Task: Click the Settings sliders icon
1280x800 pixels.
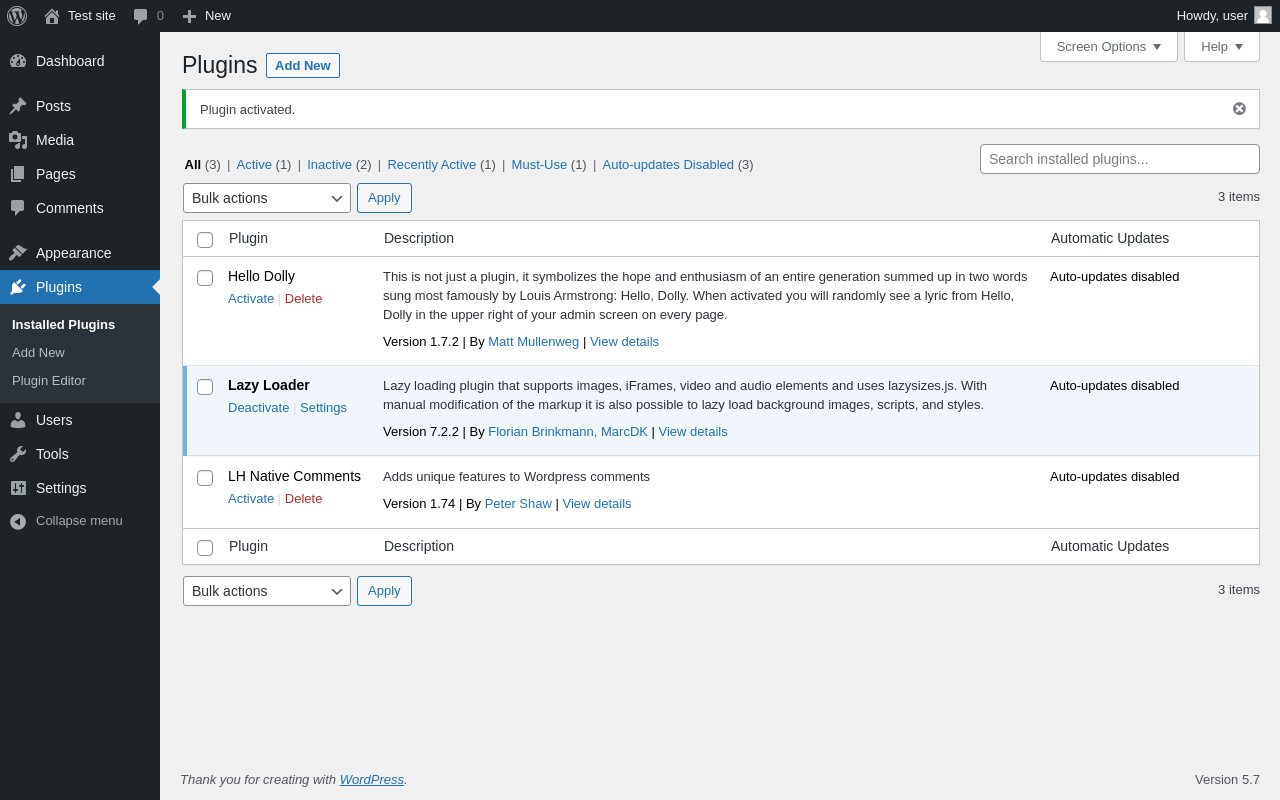Action: pos(18,488)
